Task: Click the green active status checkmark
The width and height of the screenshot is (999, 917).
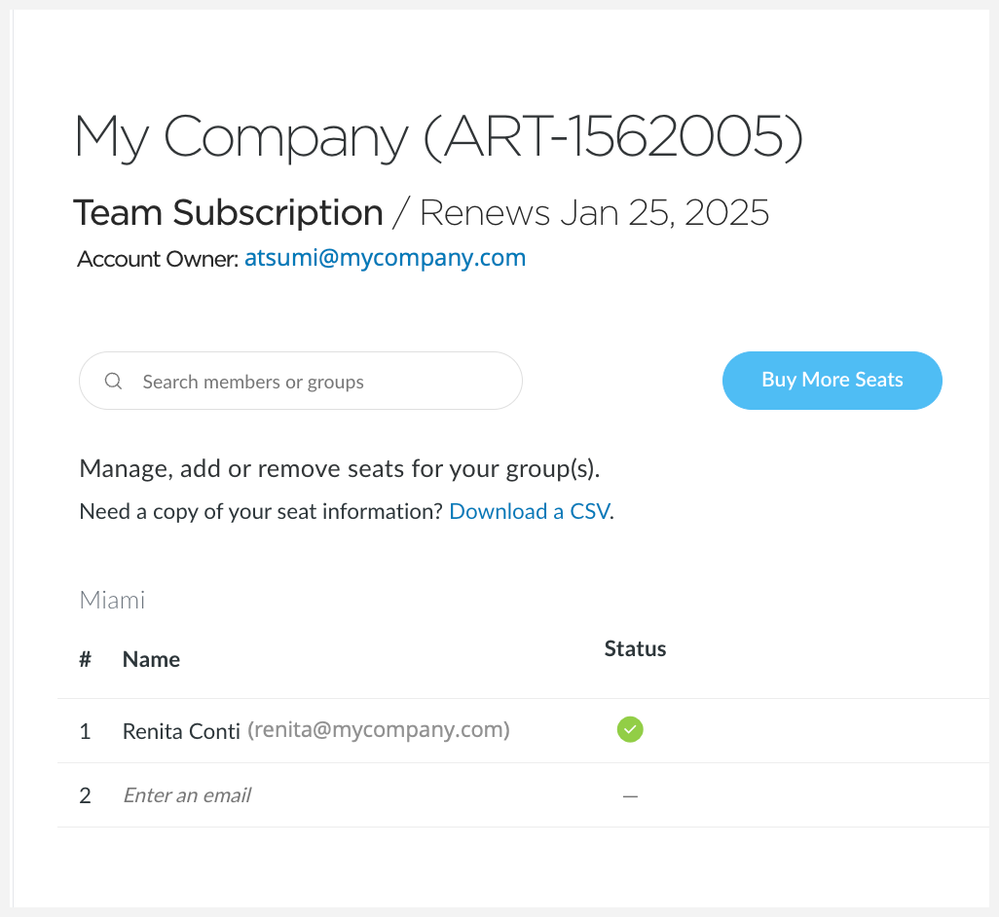Action: (629, 730)
